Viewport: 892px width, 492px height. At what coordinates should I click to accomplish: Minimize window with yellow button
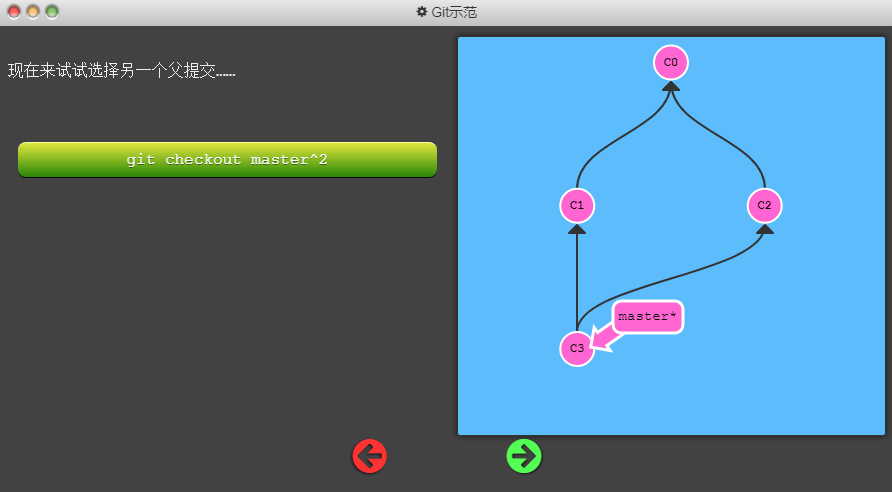[x=33, y=11]
